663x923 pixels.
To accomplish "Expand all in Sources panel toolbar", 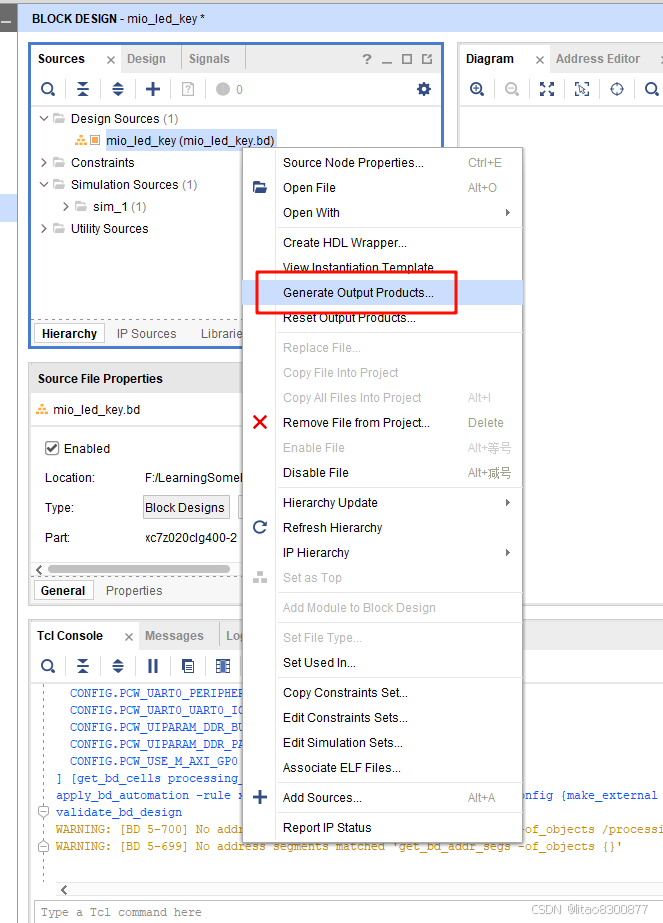I will 118,89.
